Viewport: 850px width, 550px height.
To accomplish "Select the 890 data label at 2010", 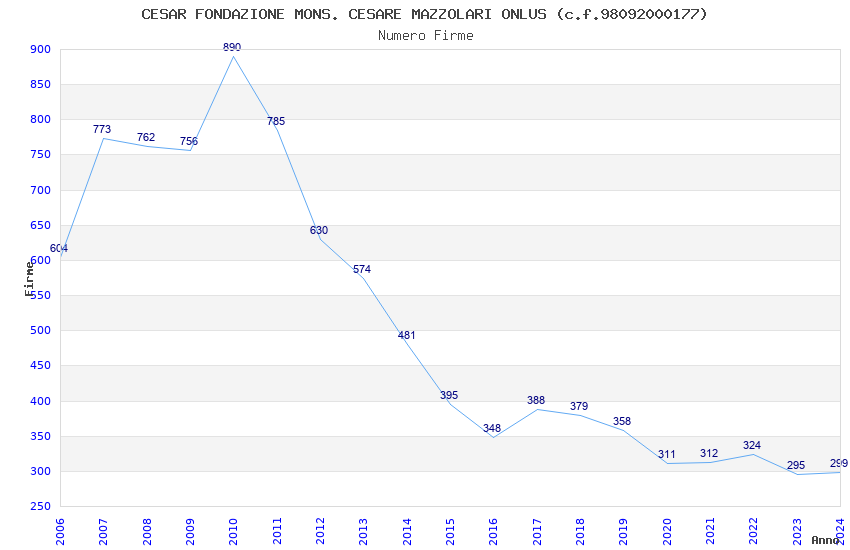I will click(x=232, y=47).
